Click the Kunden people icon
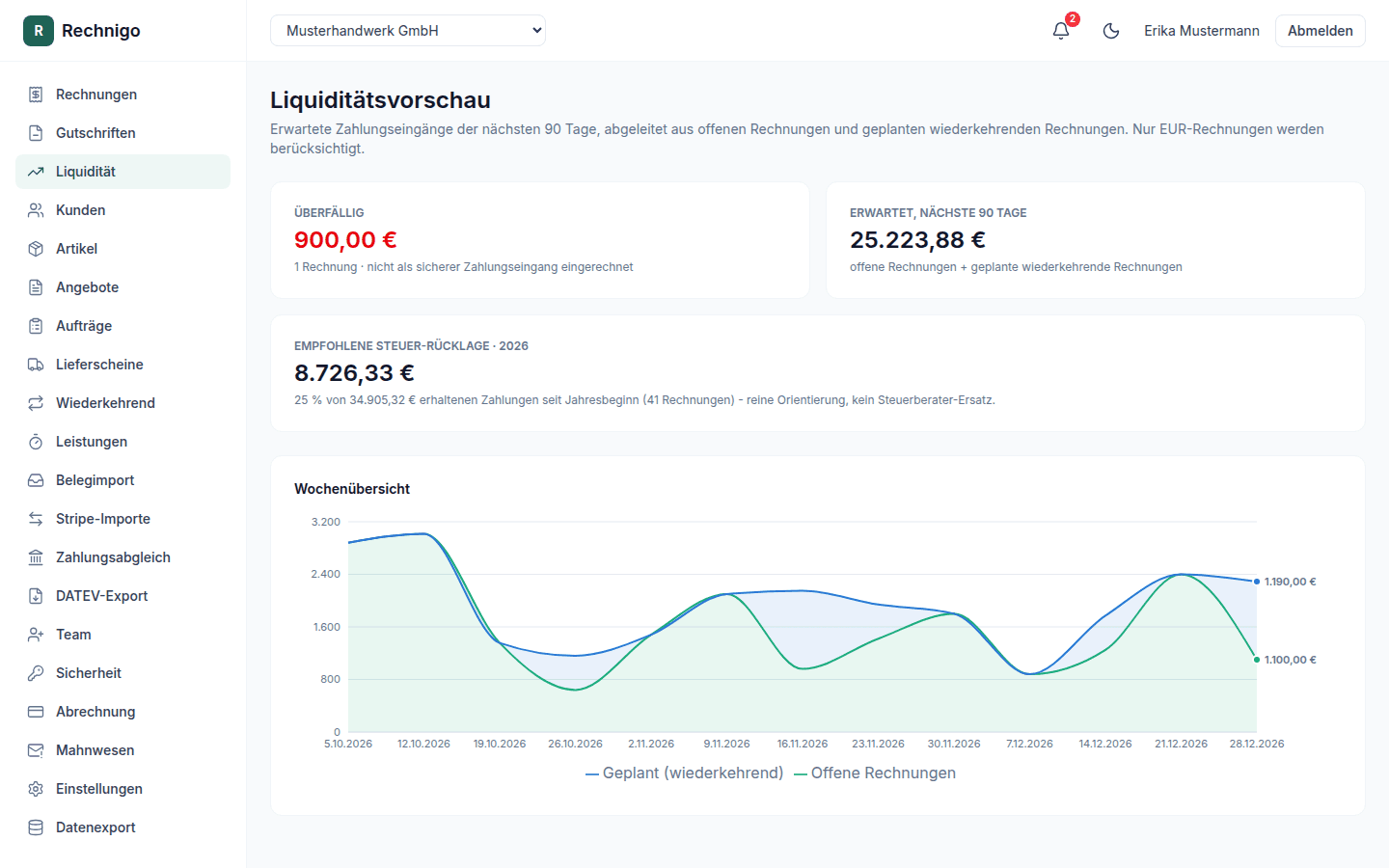The width and height of the screenshot is (1389, 868). pyautogui.click(x=36, y=210)
